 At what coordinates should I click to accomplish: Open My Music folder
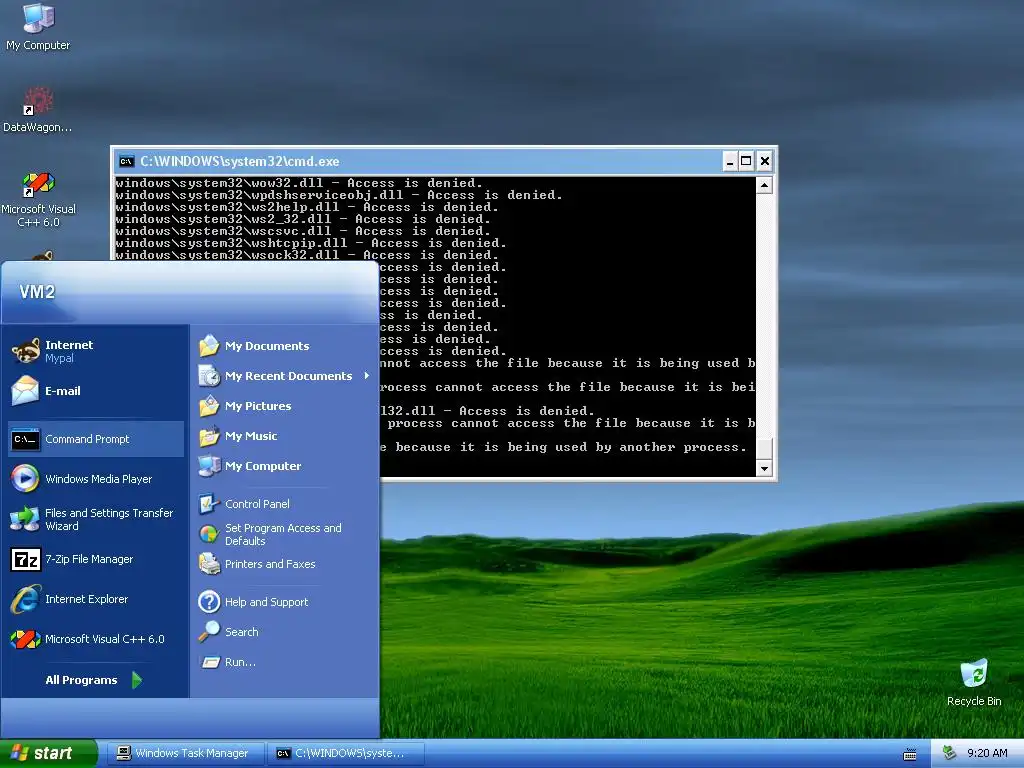[x=284, y=436]
